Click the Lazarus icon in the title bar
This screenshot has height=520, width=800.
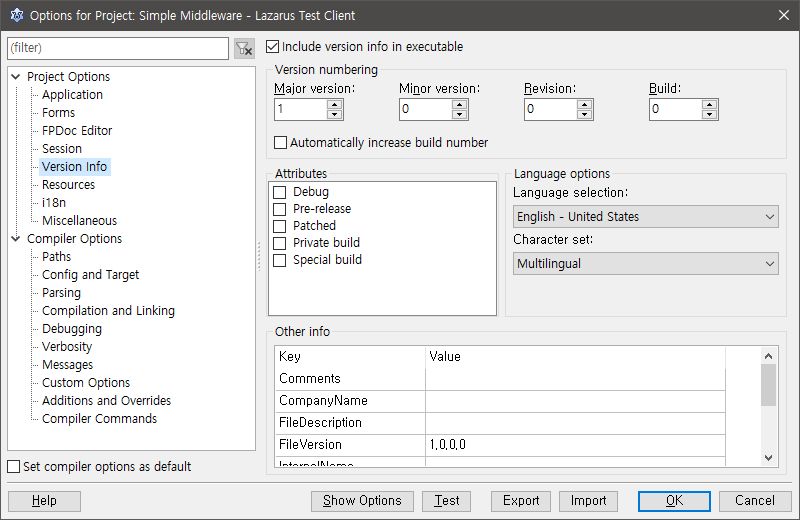pos(15,15)
